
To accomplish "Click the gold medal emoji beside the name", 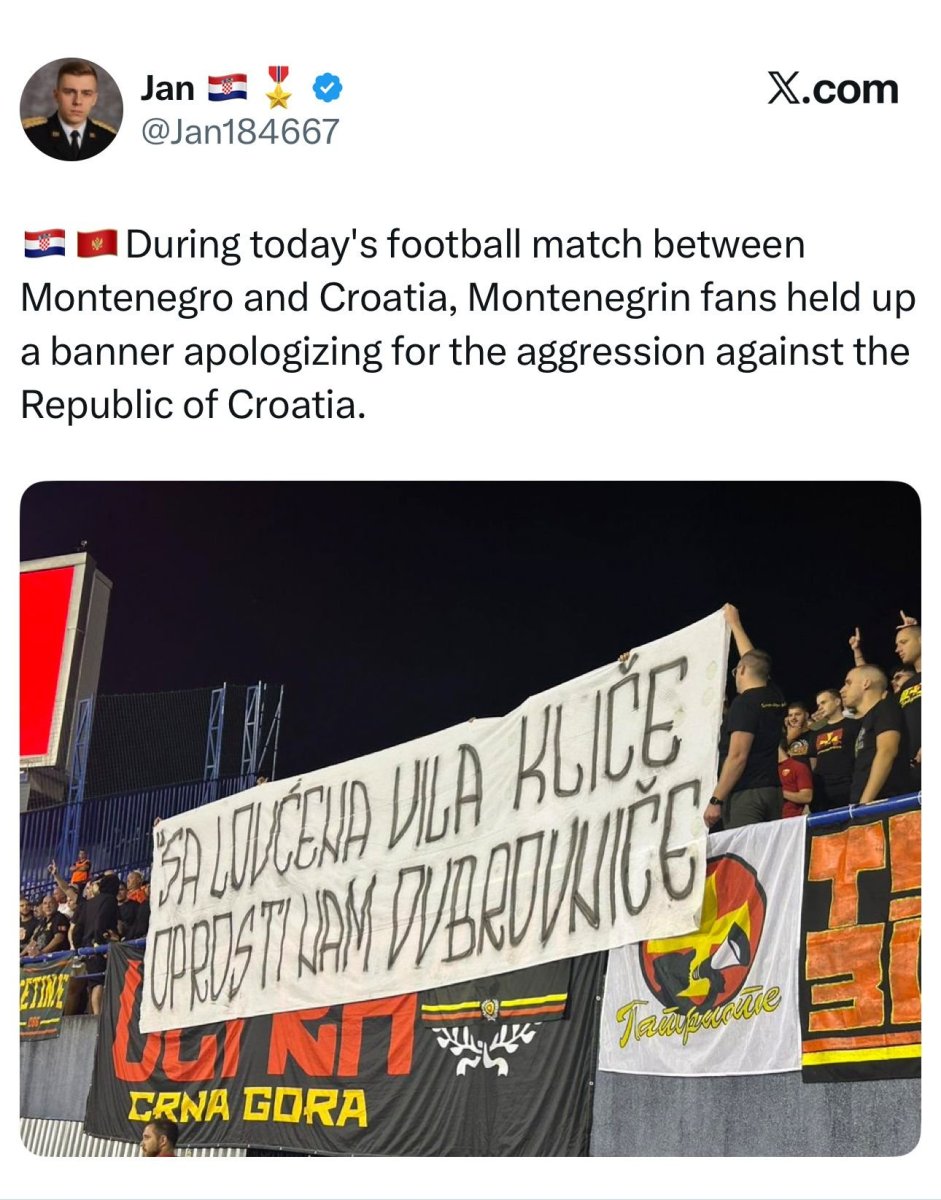I will [278, 88].
